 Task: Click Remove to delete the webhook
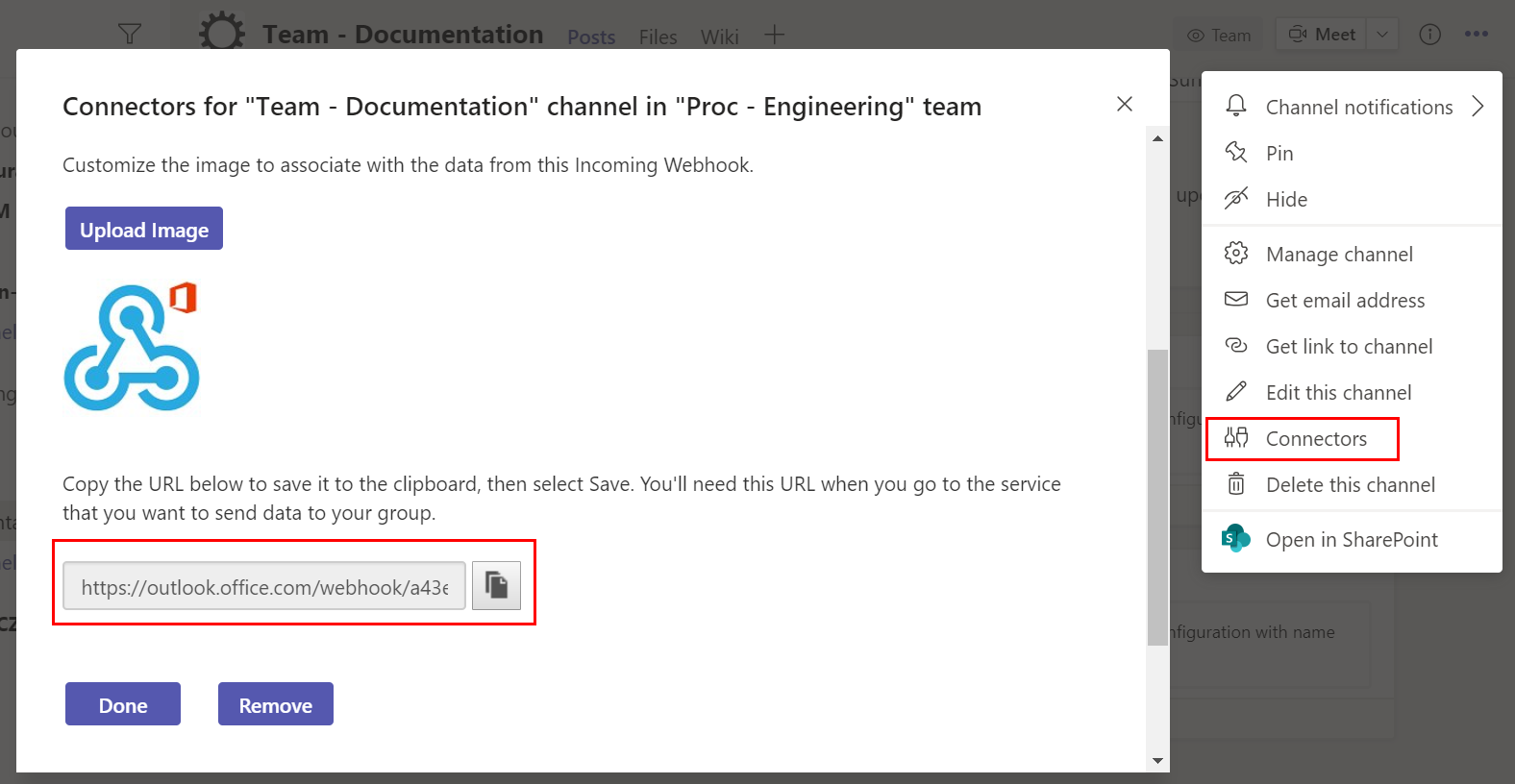(x=276, y=704)
